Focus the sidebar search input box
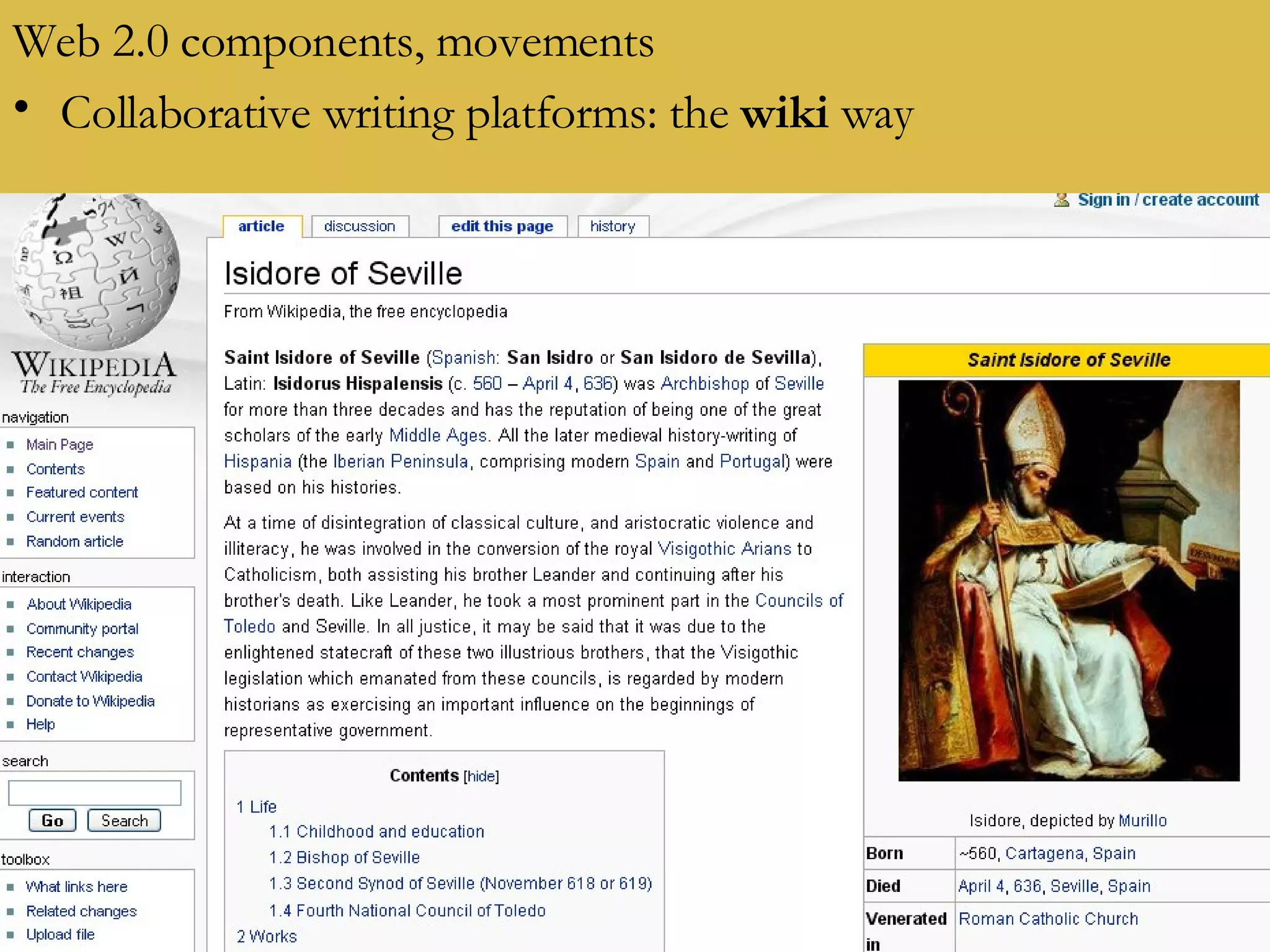Screen dimensions: 1270x952 [x=94, y=793]
